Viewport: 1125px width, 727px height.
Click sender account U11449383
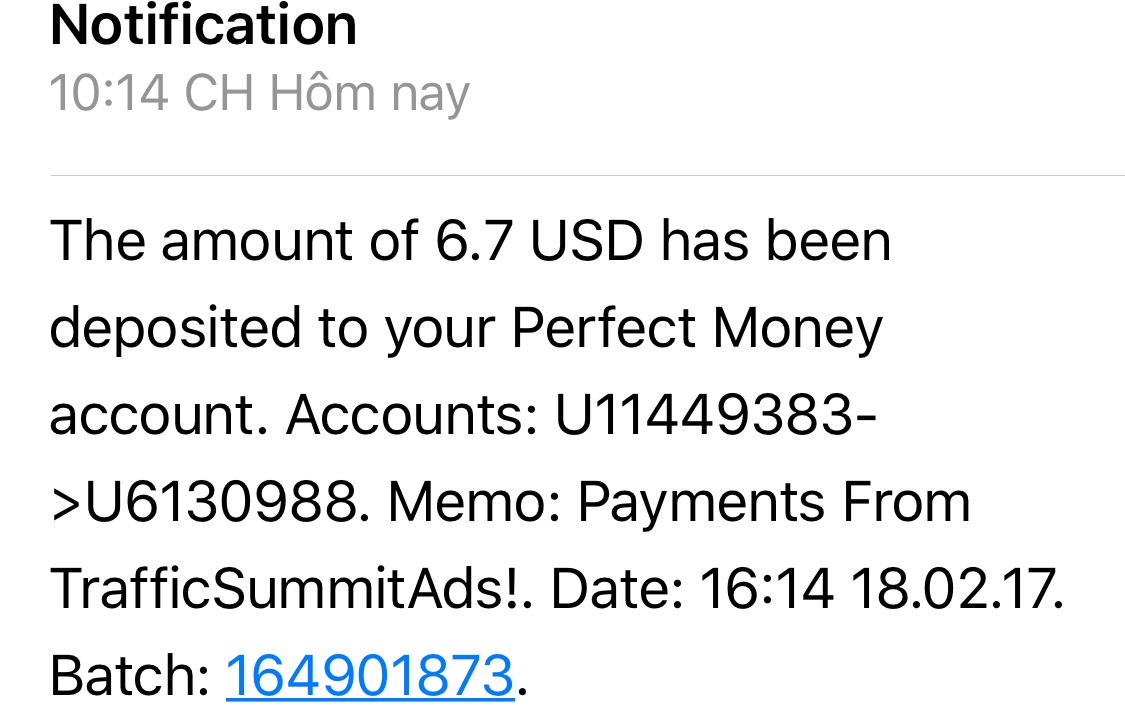tap(704, 416)
